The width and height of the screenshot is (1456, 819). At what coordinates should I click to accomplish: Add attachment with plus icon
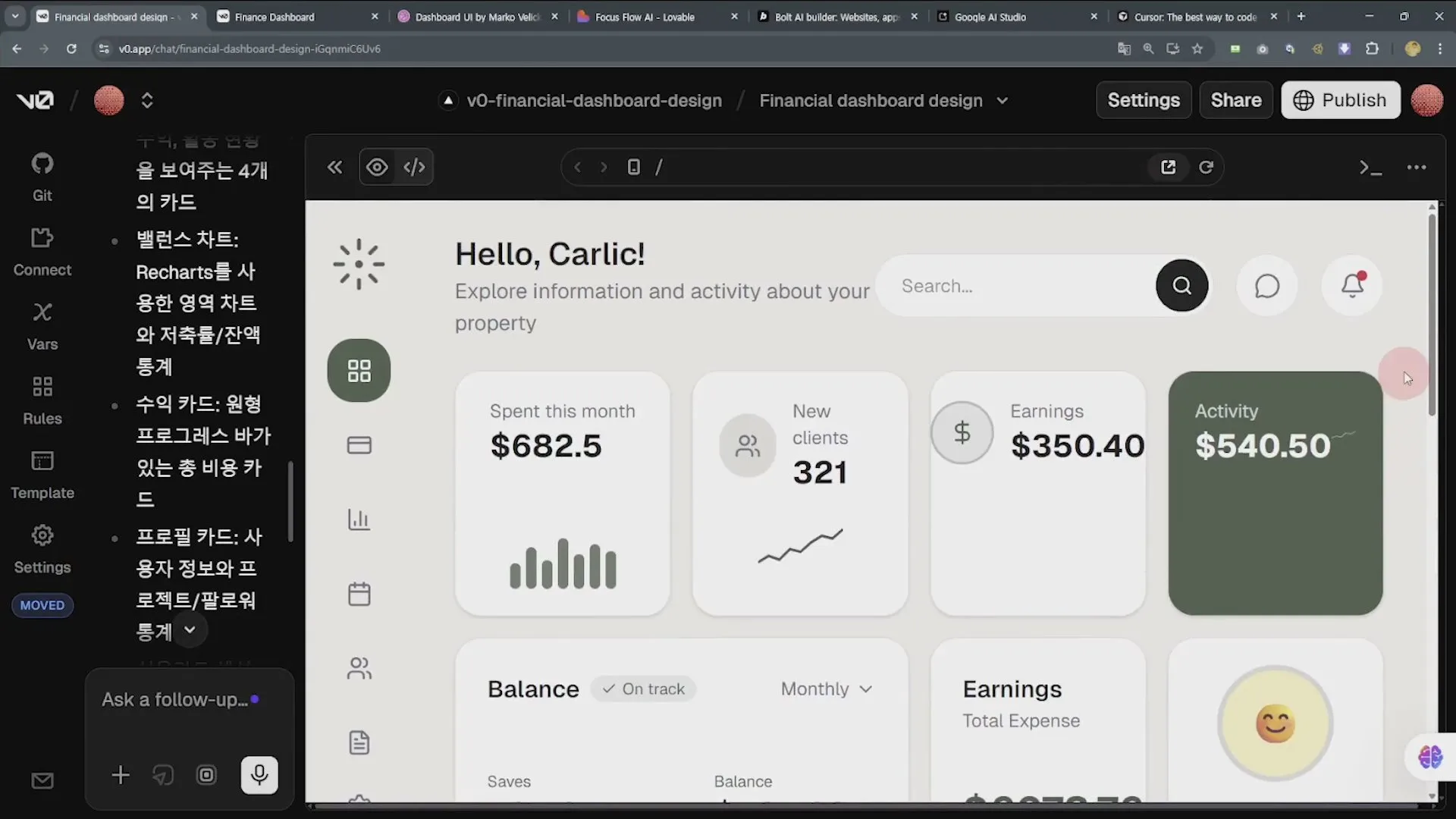(121, 774)
